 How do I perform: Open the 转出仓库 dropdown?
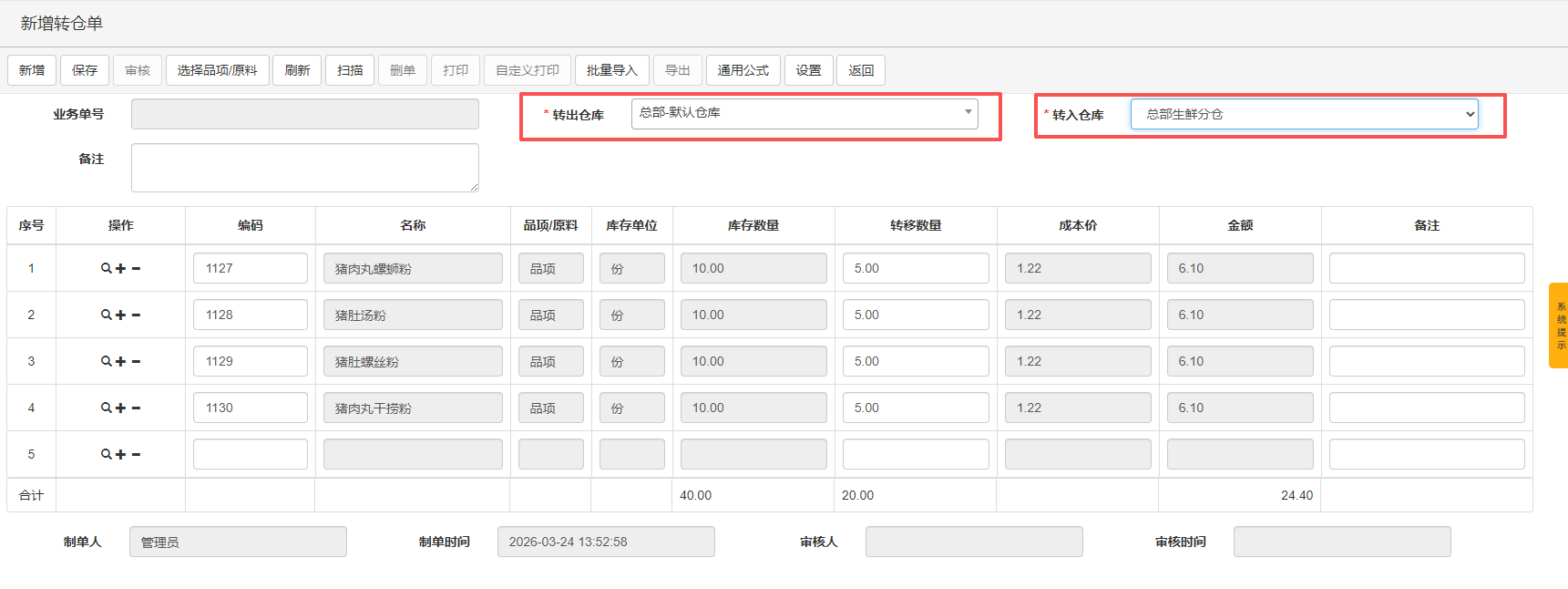pos(804,113)
